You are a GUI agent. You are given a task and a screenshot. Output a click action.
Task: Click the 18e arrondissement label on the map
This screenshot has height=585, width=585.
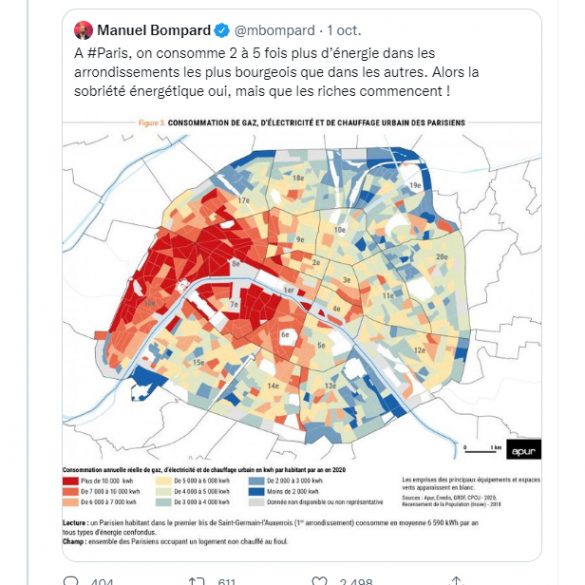(298, 178)
